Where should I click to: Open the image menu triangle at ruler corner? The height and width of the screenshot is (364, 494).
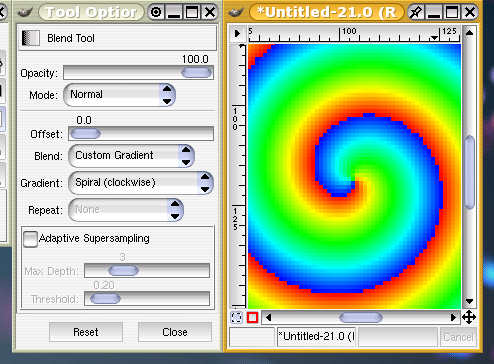click(237, 33)
